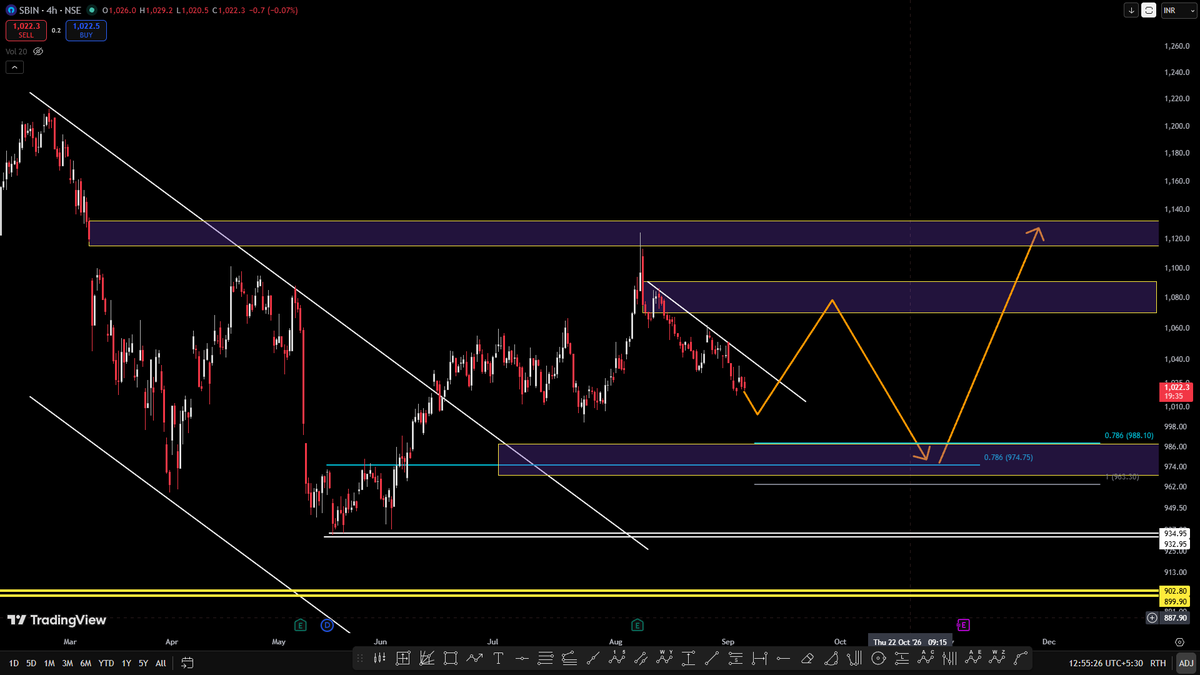Select the pitchfork drawing tool
The image size is (1200, 675).
pos(854,658)
